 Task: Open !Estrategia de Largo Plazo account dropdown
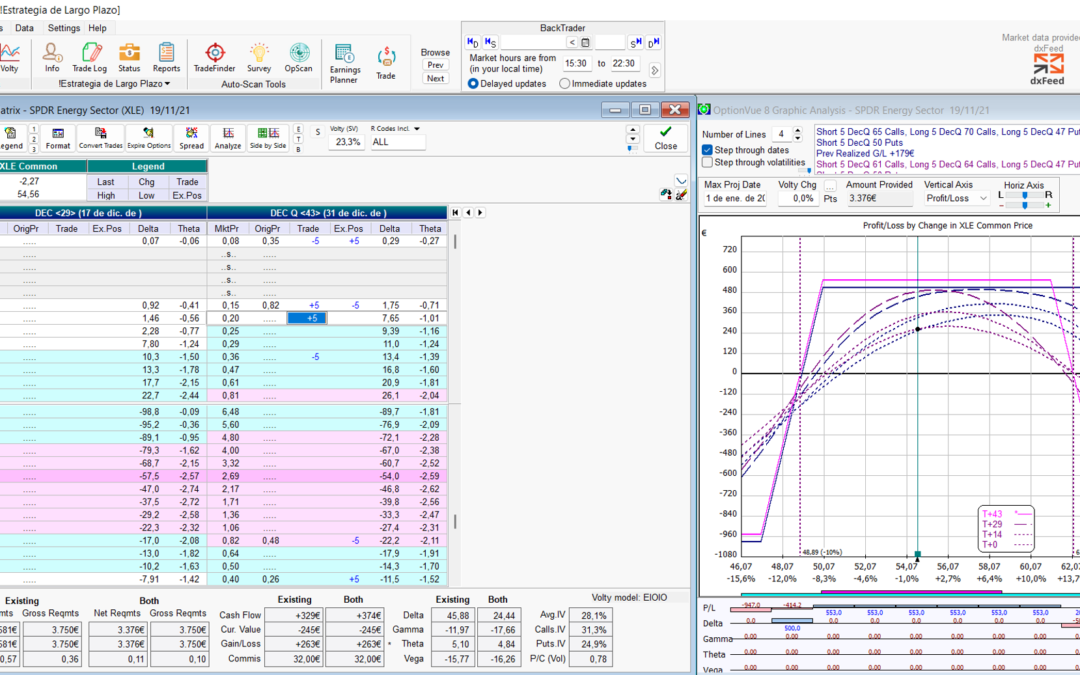tap(114, 83)
